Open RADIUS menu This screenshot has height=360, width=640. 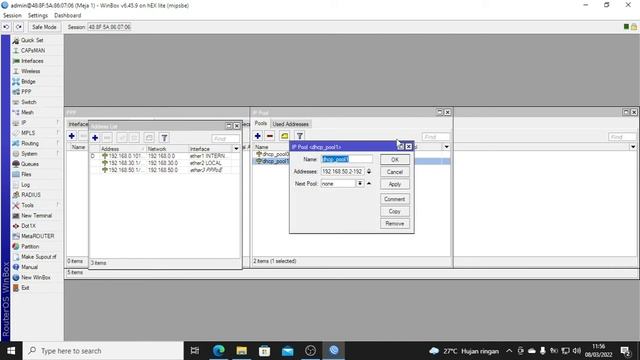(31, 195)
